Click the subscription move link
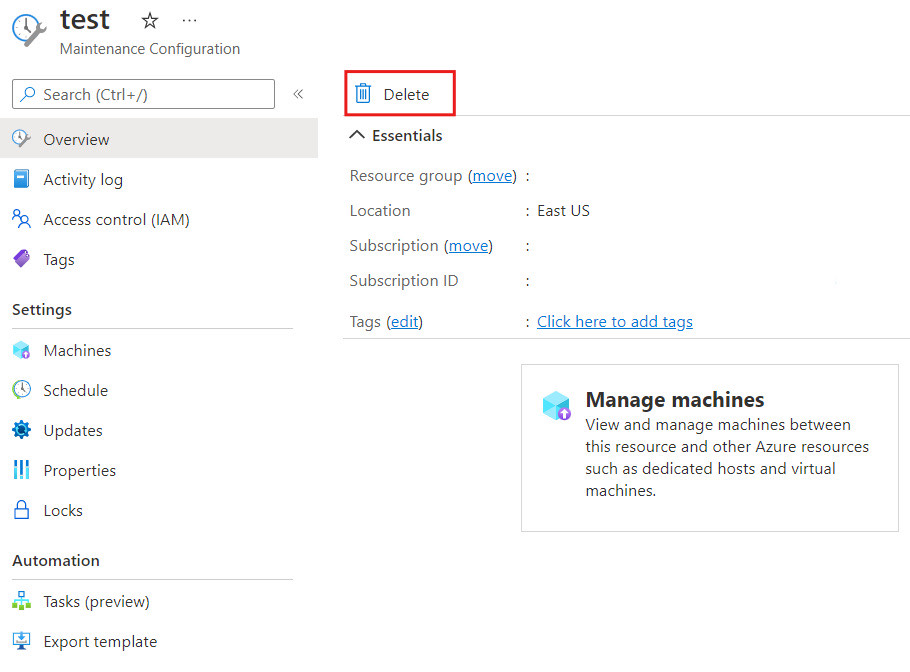Image resolution: width=910 pixels, height=672 pixels. coord(469,245)
